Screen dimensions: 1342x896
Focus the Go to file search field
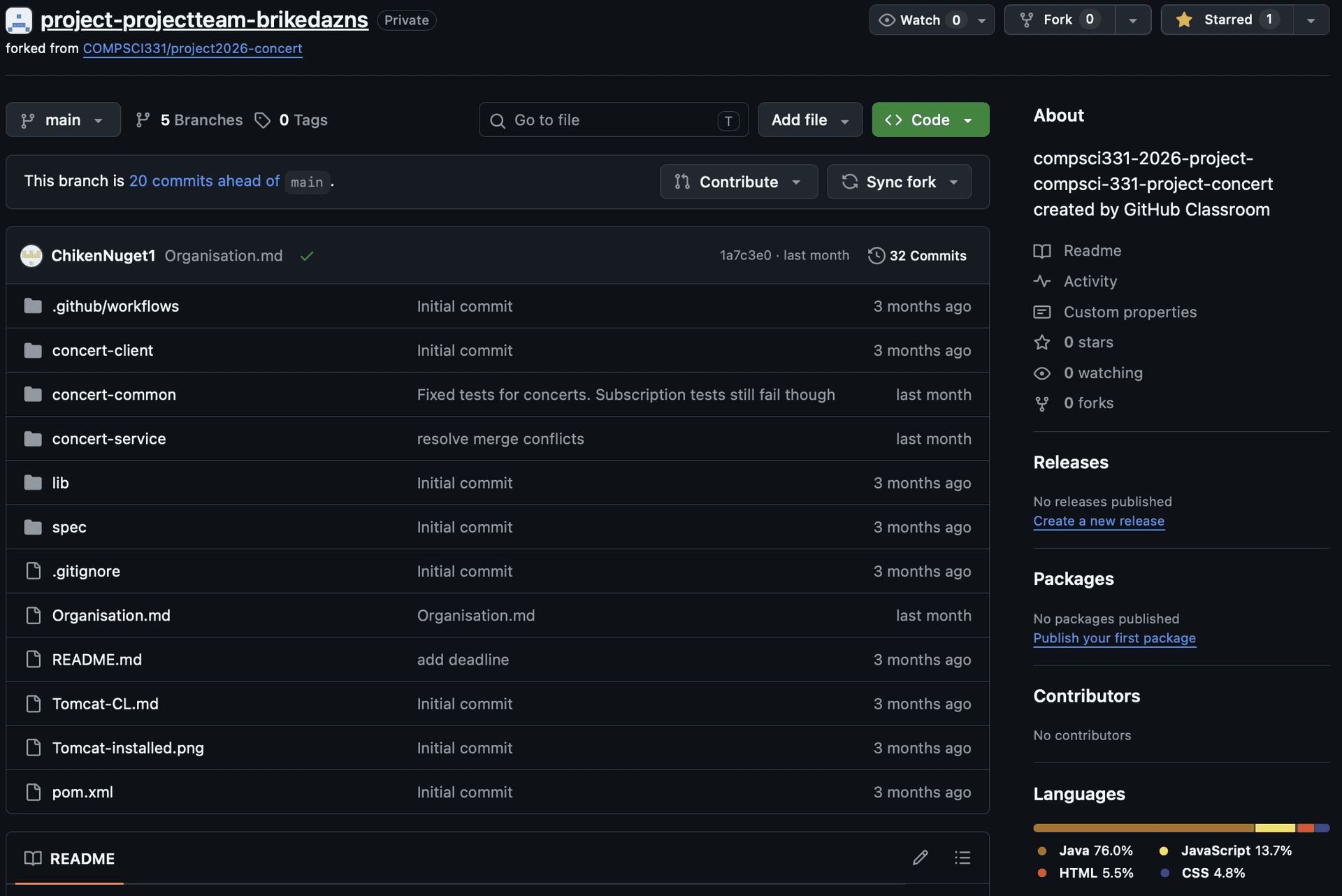click(613, 120)
